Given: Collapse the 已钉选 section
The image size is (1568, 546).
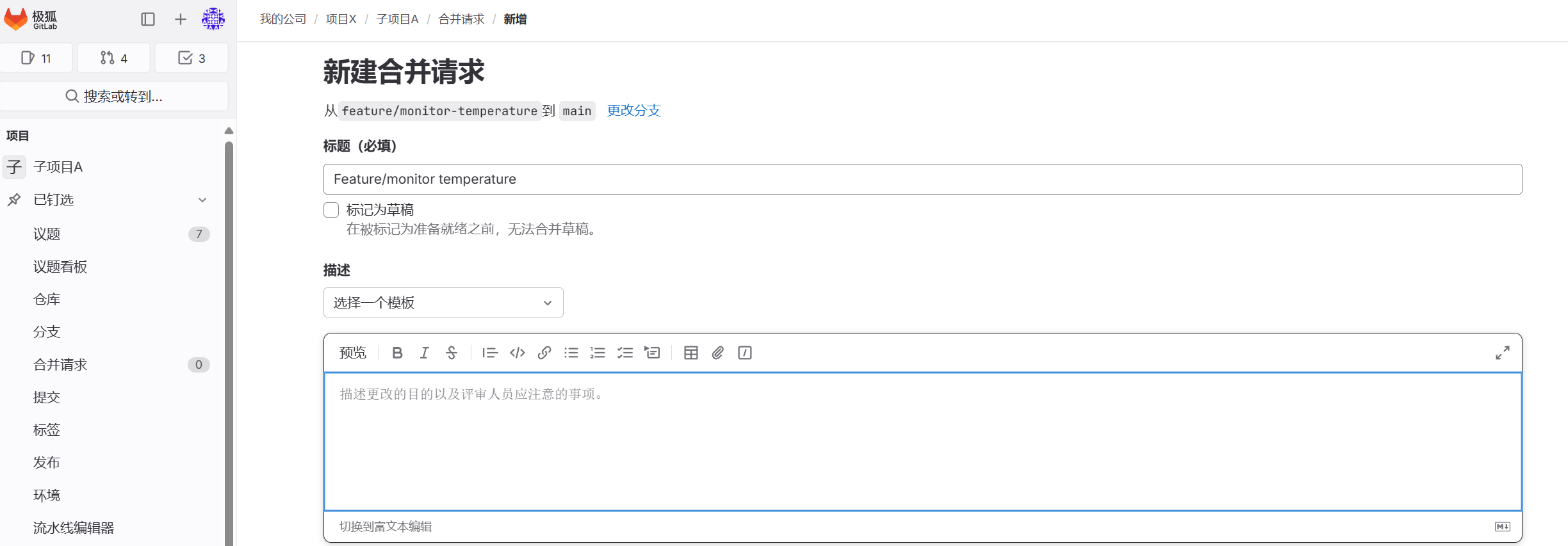Looking at the screenshot, I should click(202, 200).
